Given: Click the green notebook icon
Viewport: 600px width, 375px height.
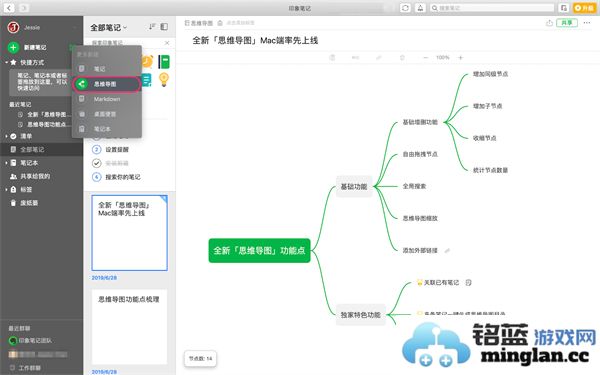Looking at the screenshot, I should [164, 62].
